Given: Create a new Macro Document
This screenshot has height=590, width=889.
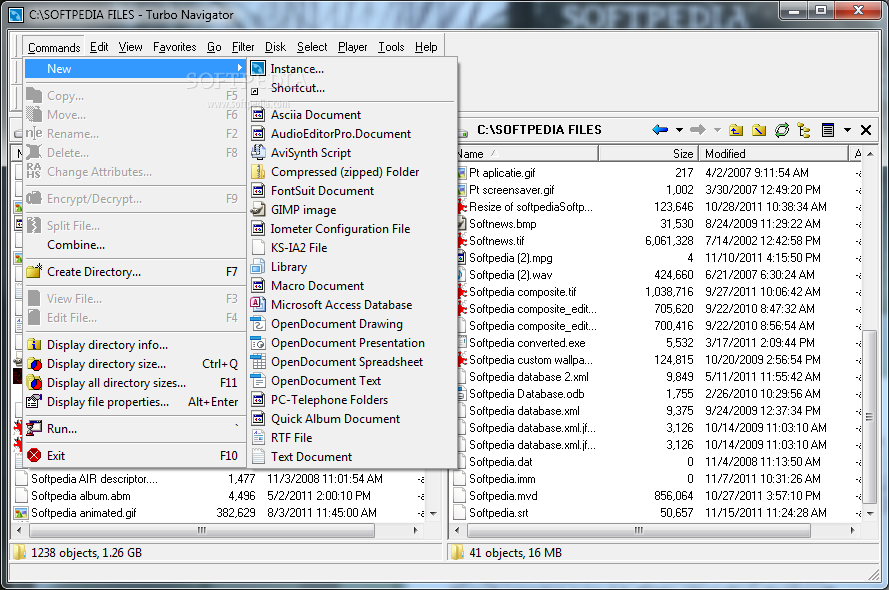Looking at the screenshot, I should (352, 286).
